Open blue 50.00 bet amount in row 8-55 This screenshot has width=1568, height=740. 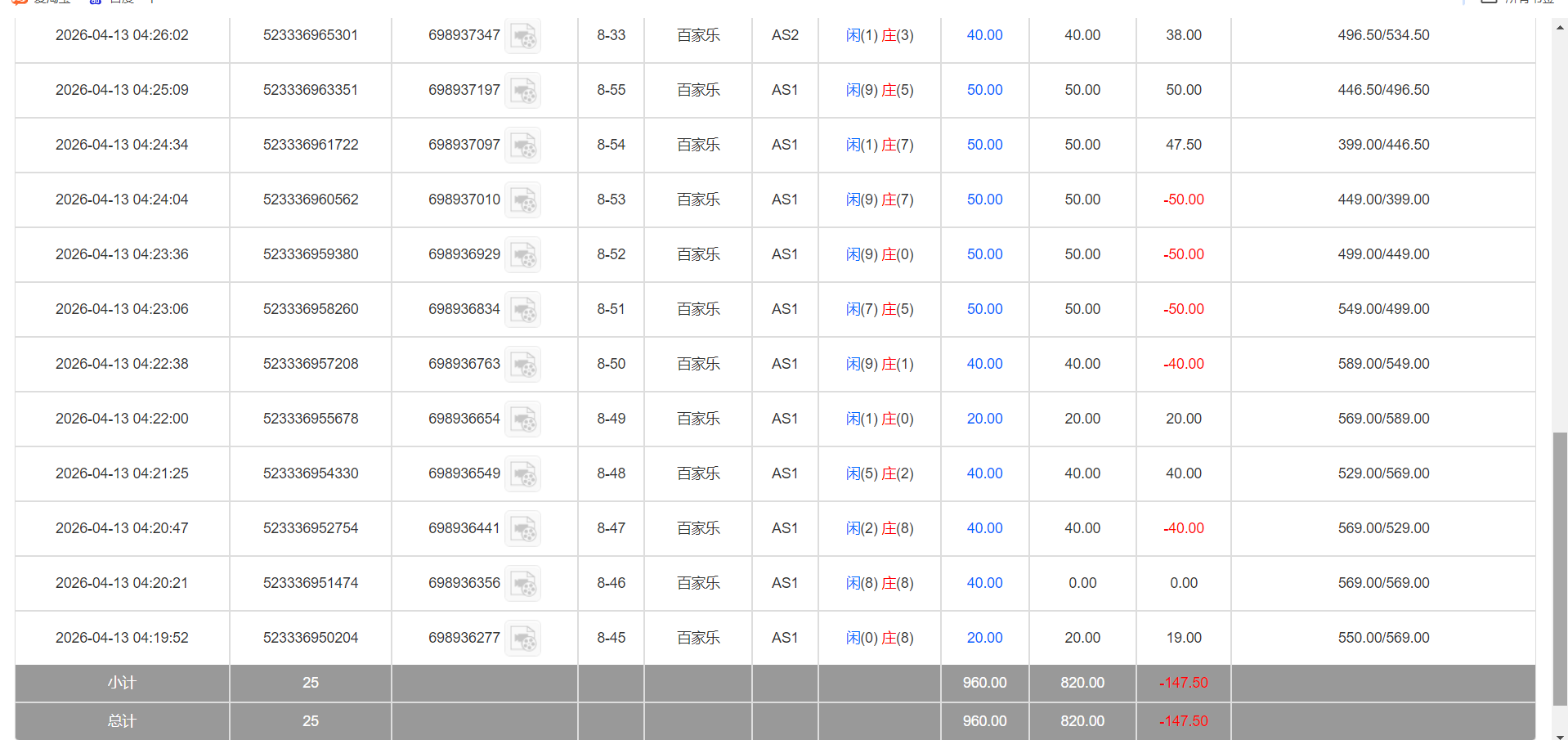pyautogui.click(x=984, y=90)
